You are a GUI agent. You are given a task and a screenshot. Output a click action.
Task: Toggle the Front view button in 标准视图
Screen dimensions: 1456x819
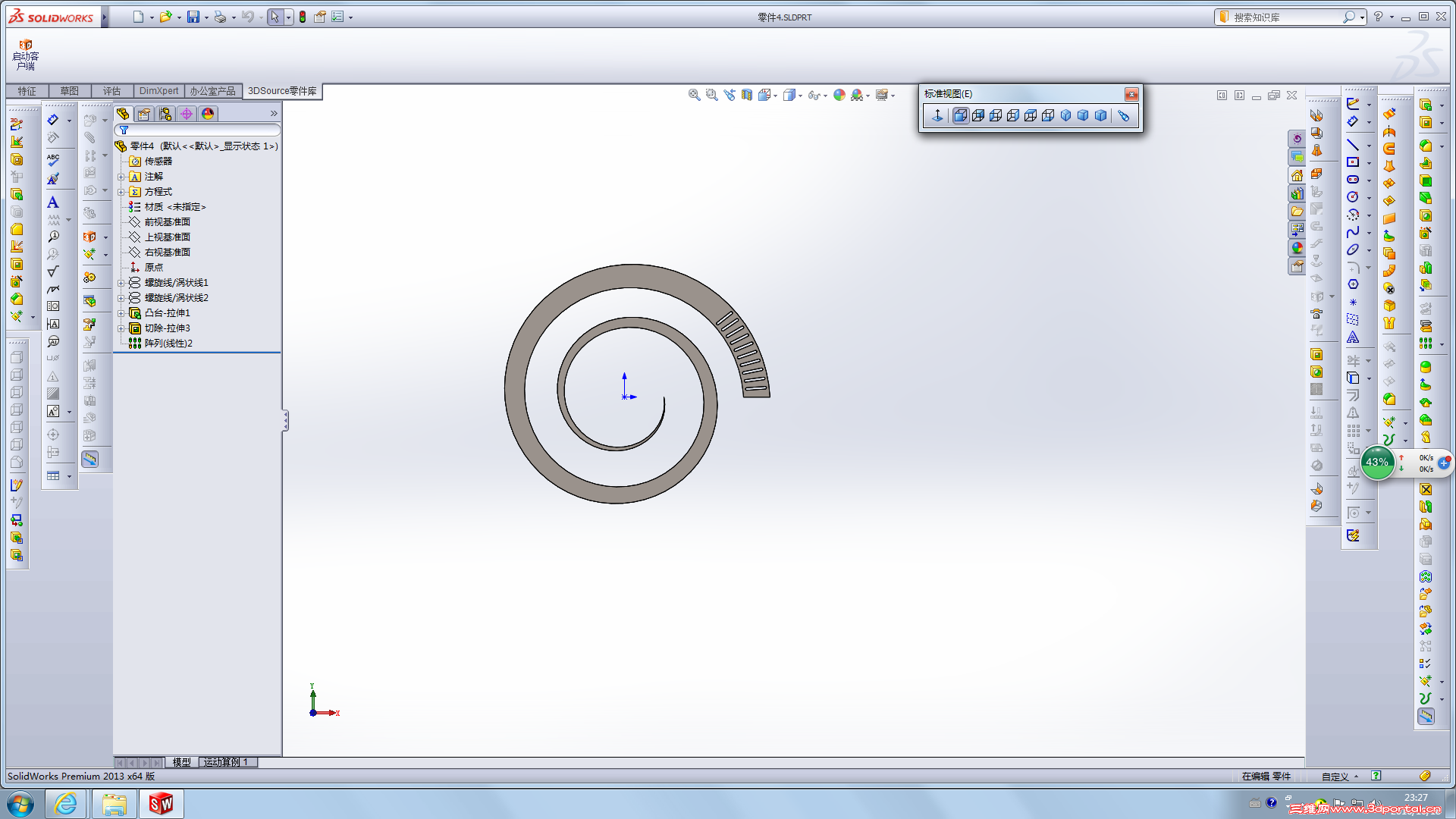pos(960,115)
